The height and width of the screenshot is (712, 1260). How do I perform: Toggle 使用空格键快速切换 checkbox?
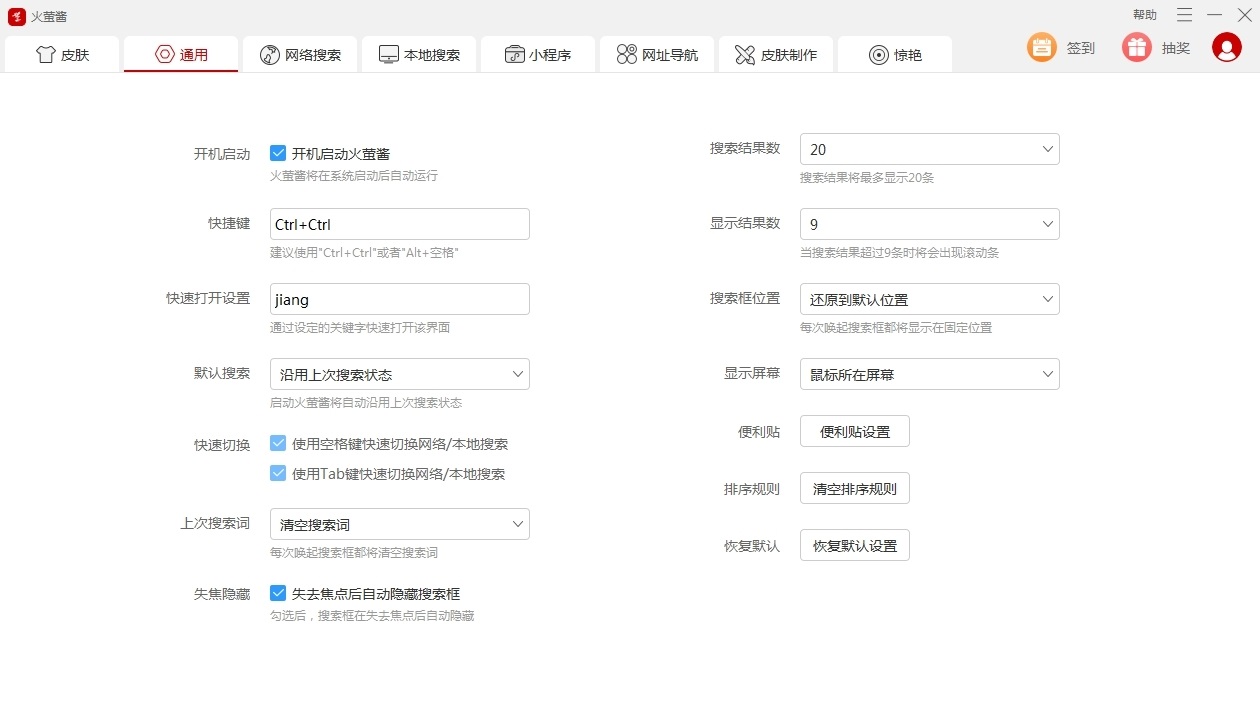[x=278, y=443]
